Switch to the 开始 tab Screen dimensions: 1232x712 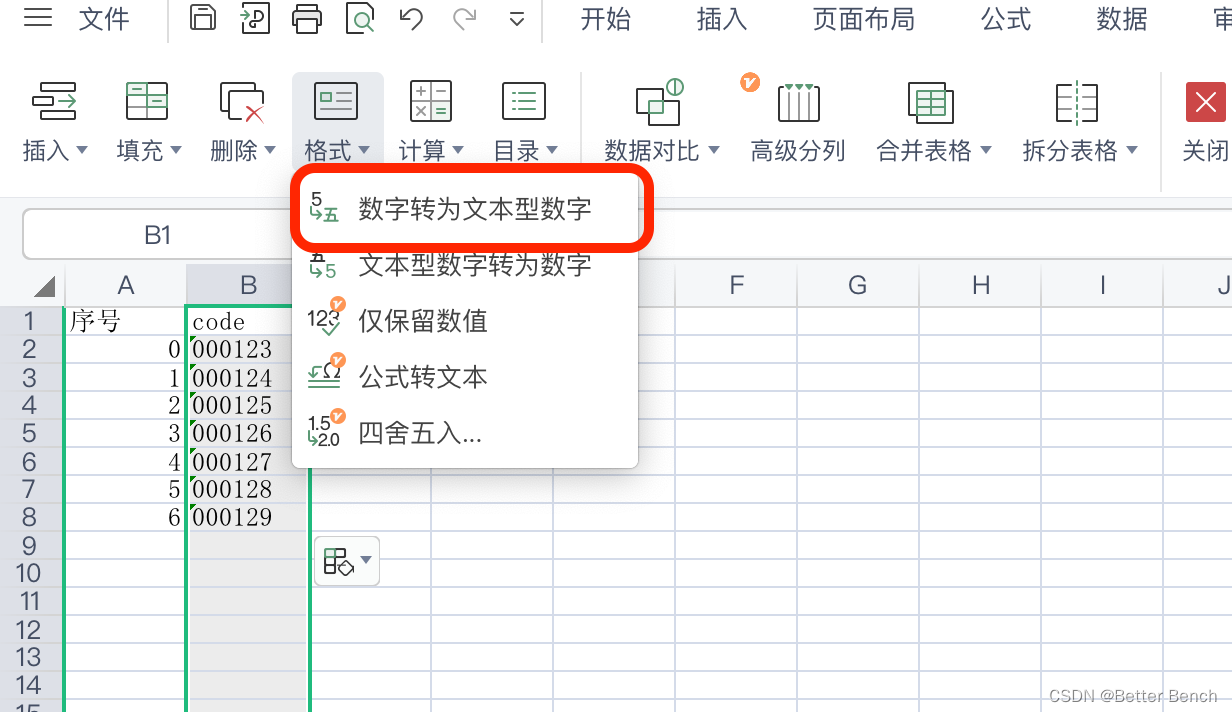tap(605, 19)
